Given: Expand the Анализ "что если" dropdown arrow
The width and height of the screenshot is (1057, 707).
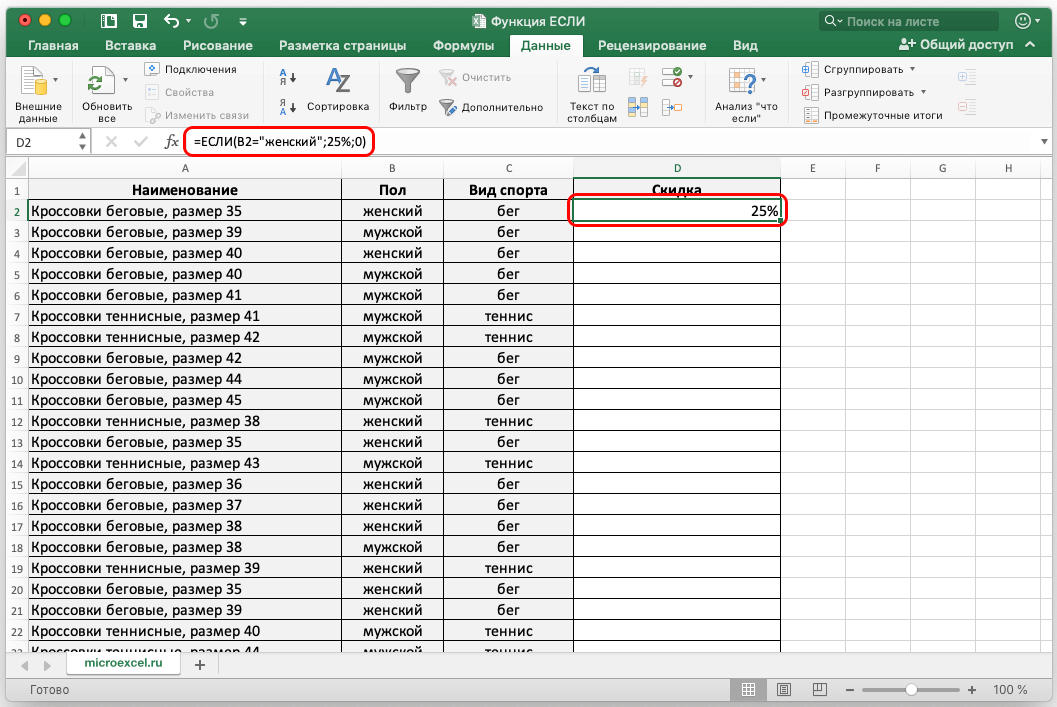Looking at the screenshot, I should coord(764,80).
